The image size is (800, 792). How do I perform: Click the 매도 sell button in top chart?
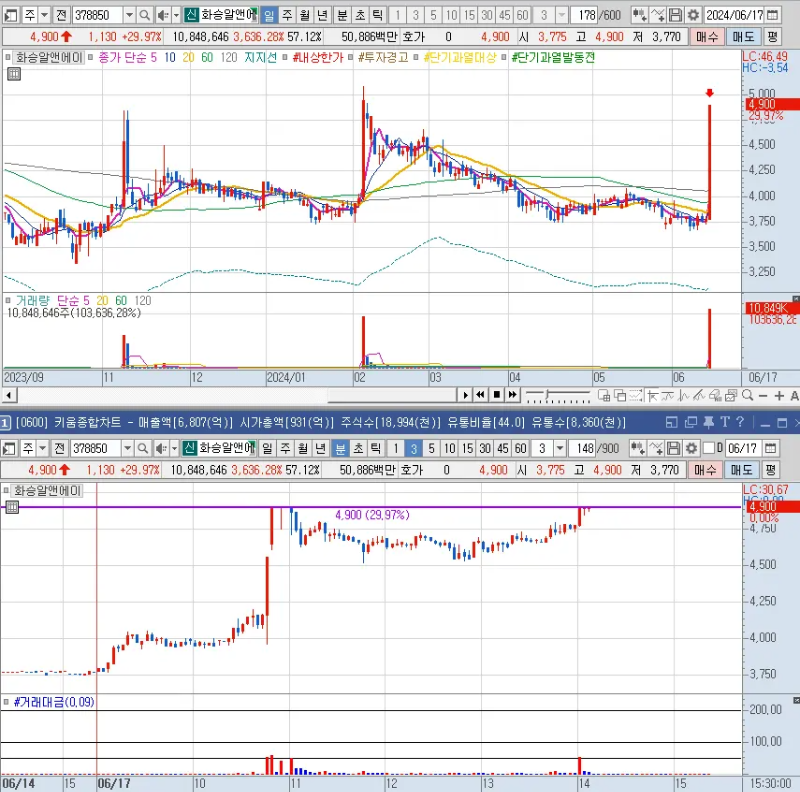[743, 37]
